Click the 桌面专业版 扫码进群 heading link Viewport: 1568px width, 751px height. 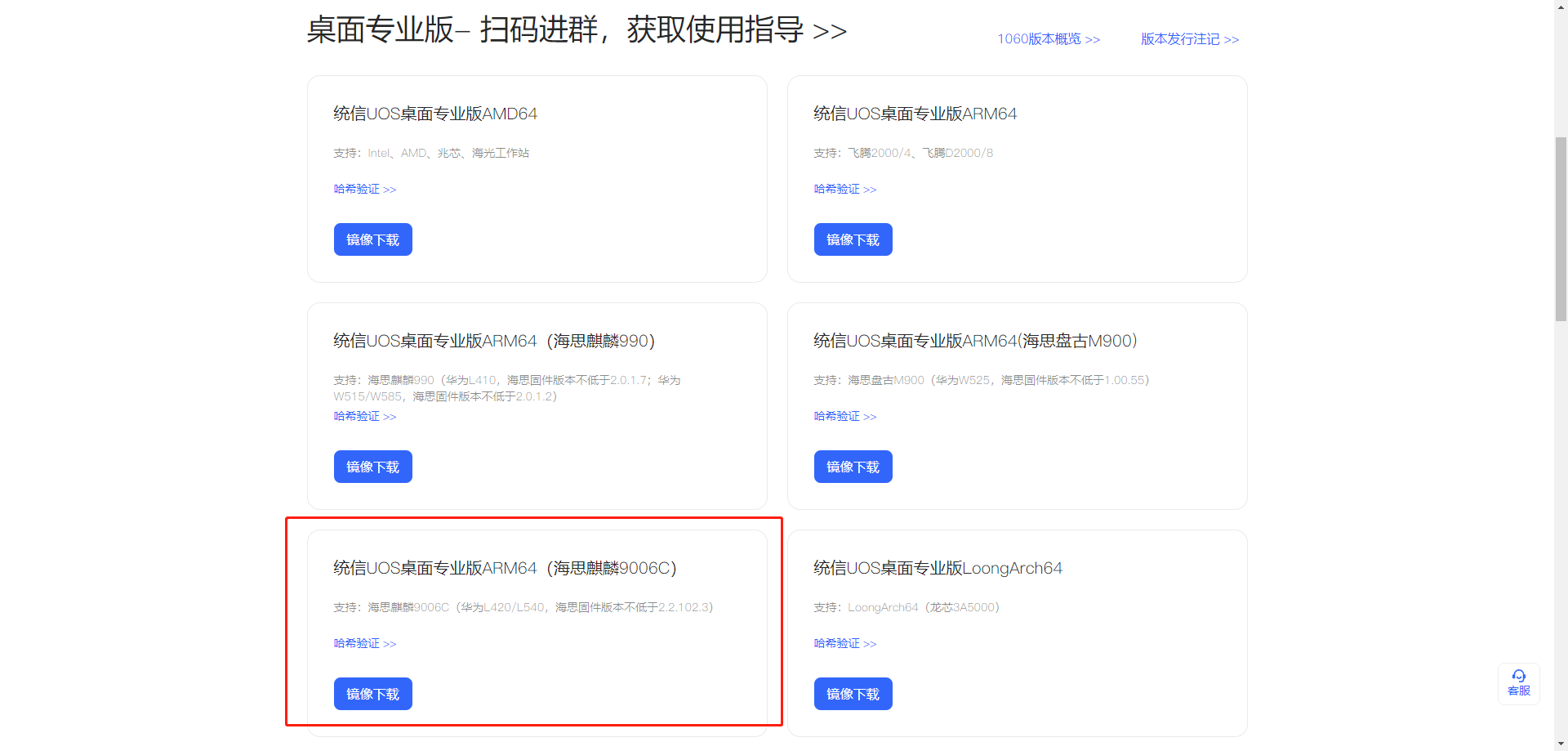click(x=577, y=30)
